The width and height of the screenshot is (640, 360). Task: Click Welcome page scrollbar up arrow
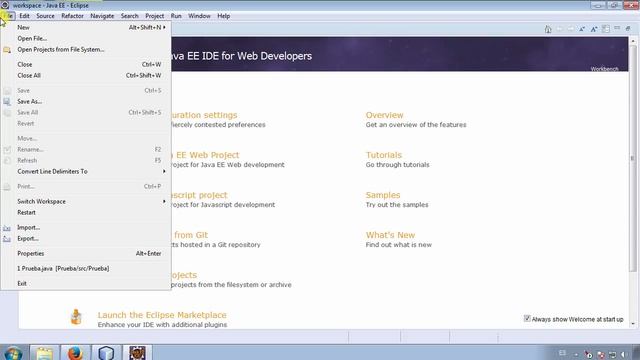click(633, 41)
